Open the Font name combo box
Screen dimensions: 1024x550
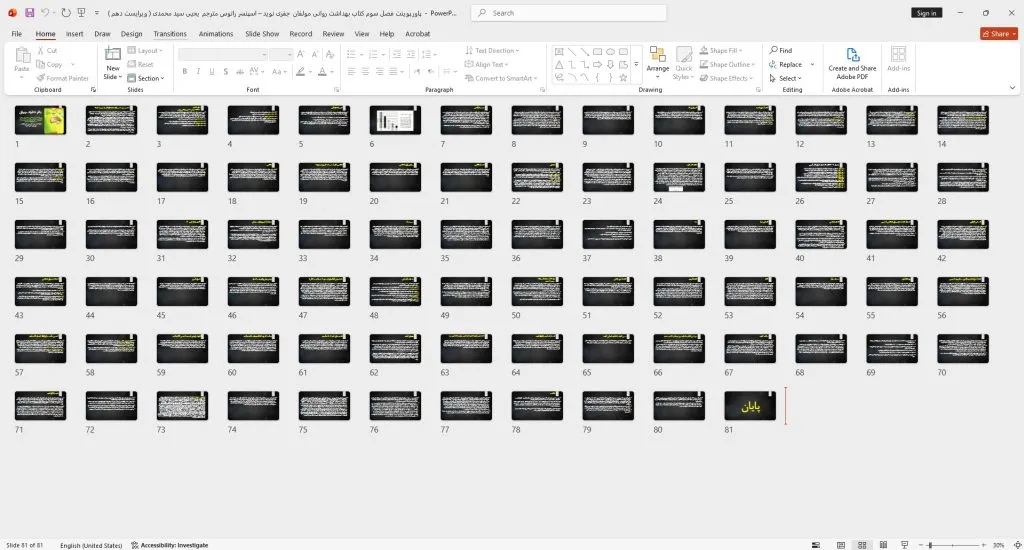tap(223, 54)
